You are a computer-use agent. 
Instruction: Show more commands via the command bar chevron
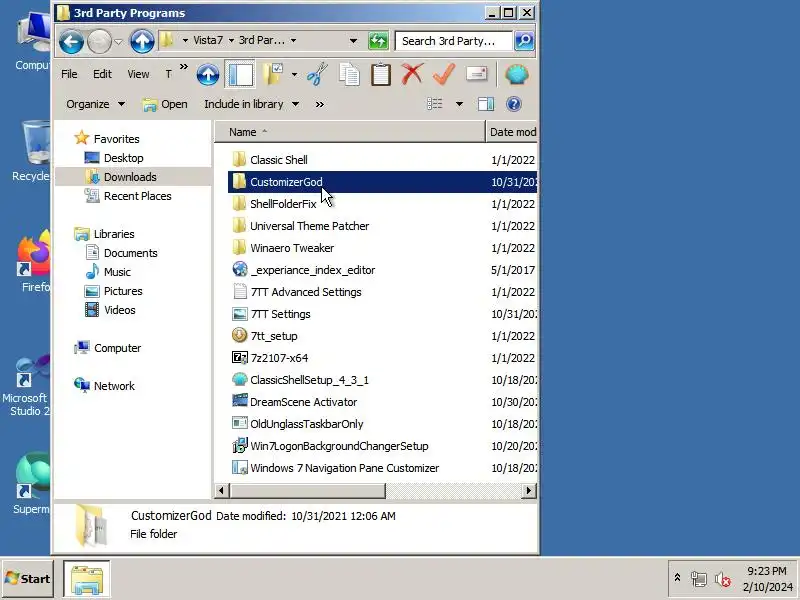319,105
